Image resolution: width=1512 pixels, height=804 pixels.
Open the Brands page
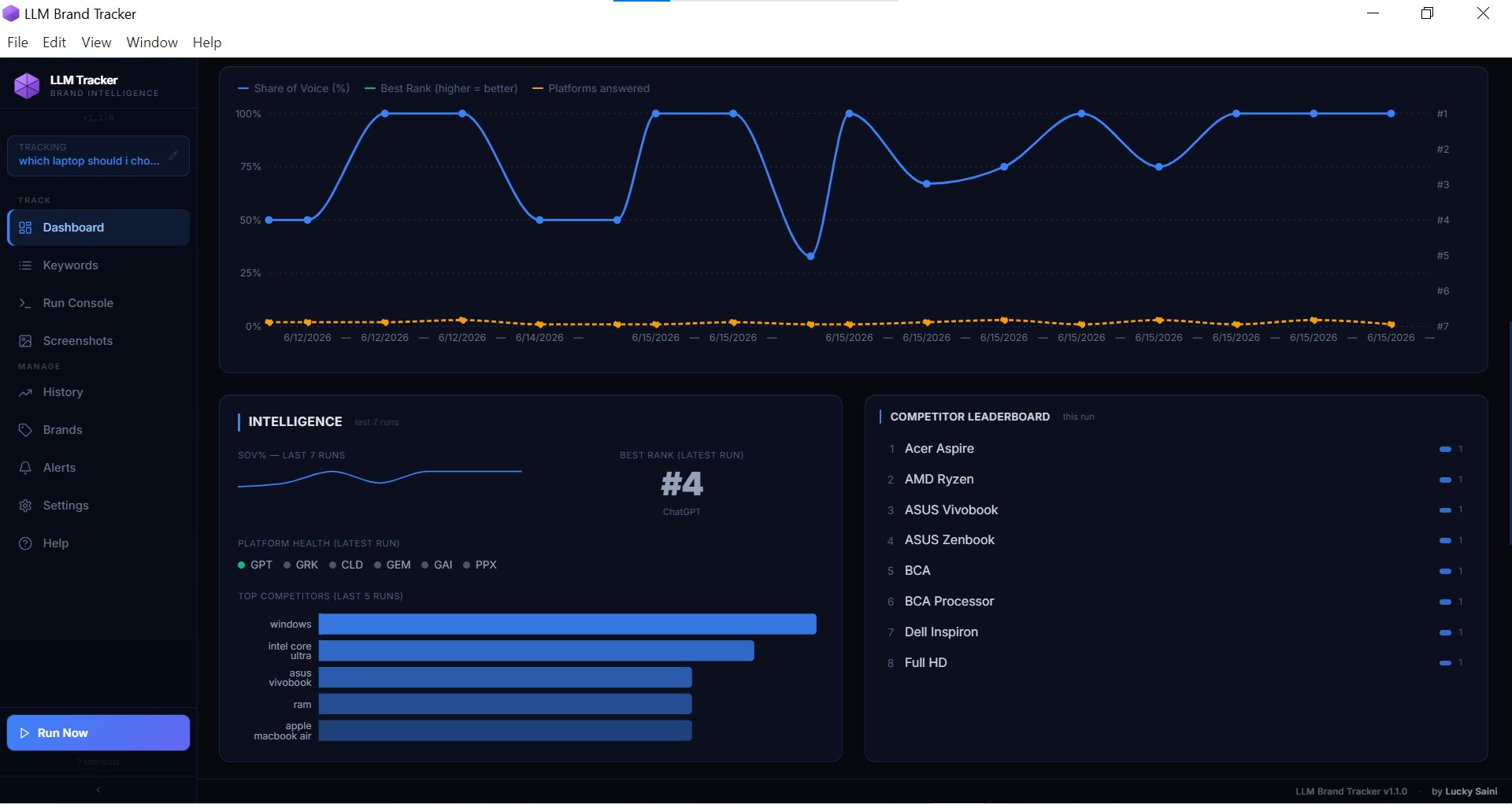tap(98, 430)
